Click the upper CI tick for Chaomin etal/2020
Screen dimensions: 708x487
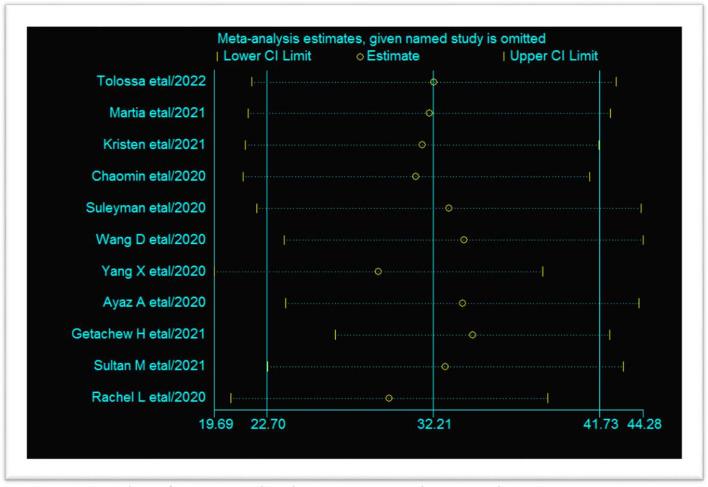(589, 176)
